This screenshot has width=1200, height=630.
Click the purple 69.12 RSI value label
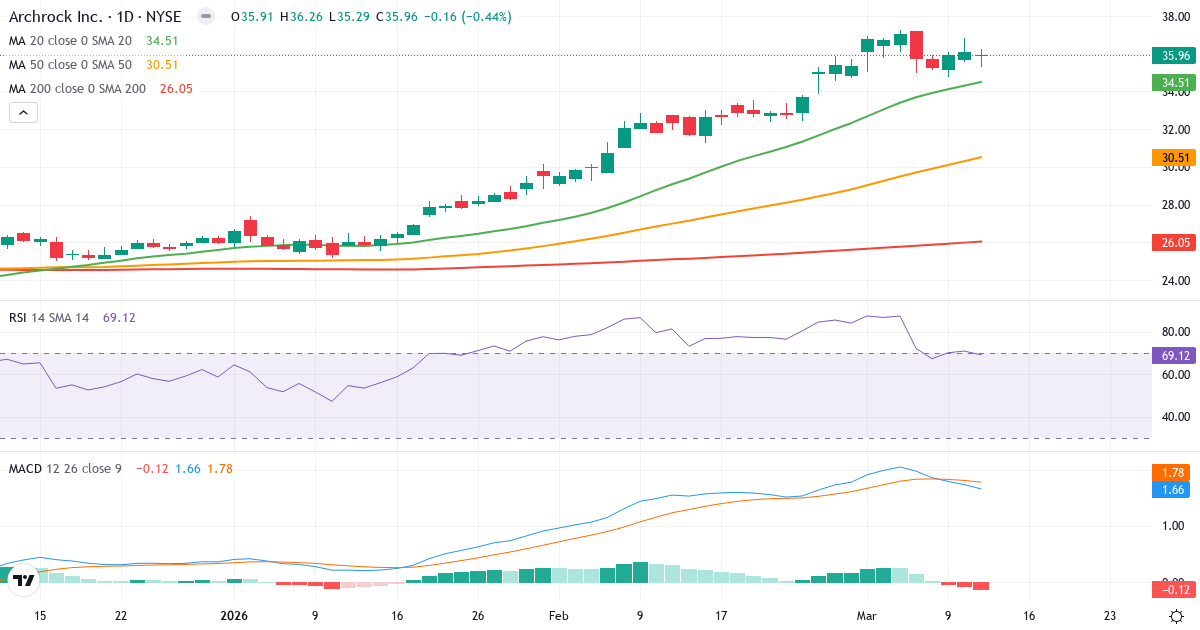click(x=1172, y=355)
